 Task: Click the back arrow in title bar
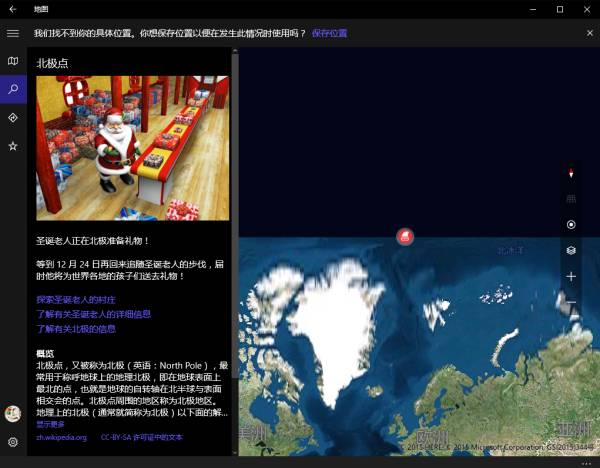(x=13, y=9)
